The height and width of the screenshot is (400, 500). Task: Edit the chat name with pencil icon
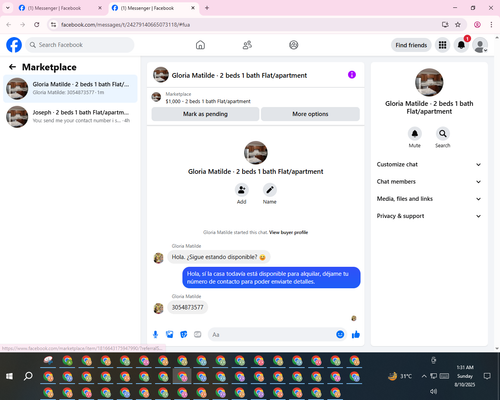(270, 190)
